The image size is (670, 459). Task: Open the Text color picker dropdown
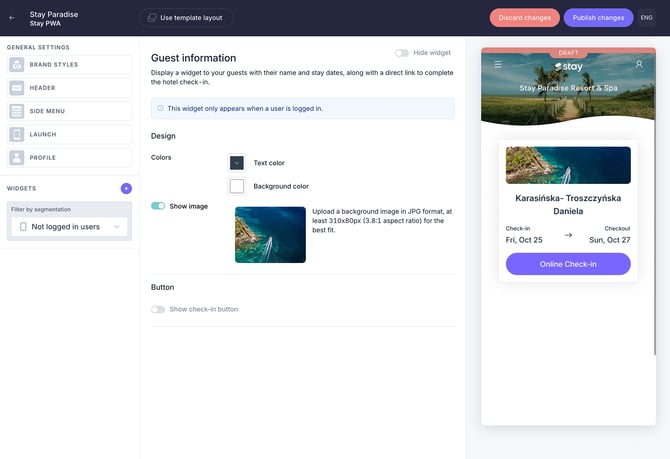point(237,162)
